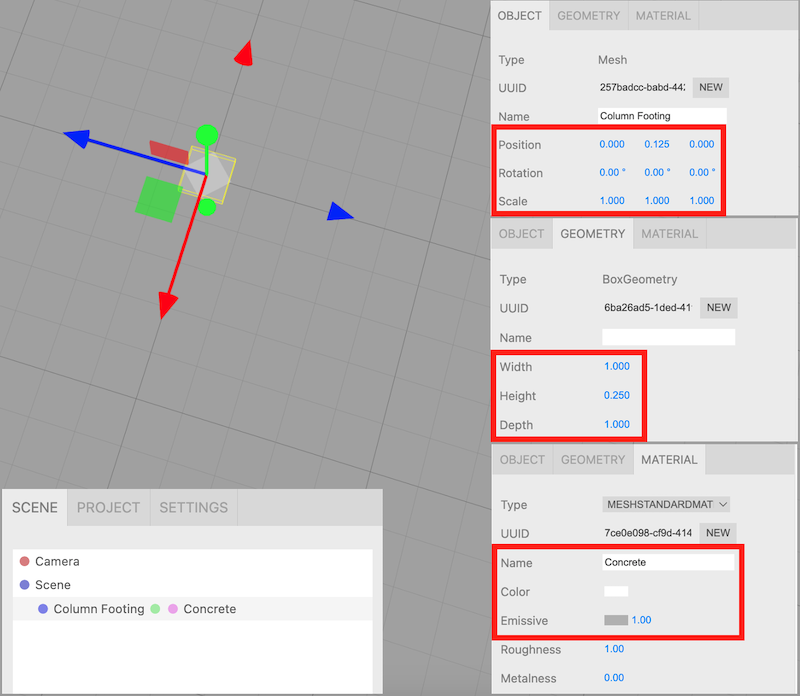This screenshot has width=800, height=696.
Task: Click the Scene node dot icon
Action: coord(25,585)
